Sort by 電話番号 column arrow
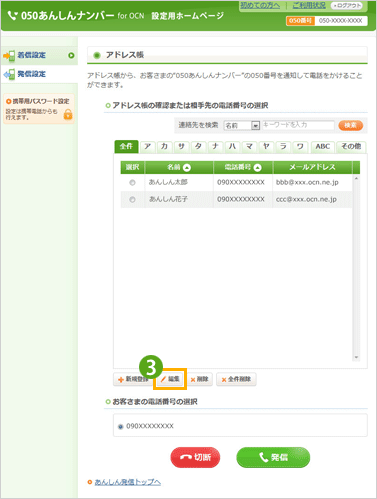Screen dimensions: 377x499 point(257,168)
